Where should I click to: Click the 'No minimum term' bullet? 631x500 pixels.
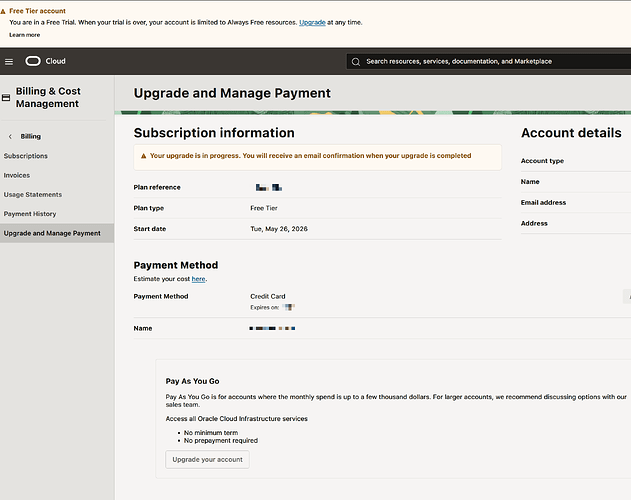[211, 433]
